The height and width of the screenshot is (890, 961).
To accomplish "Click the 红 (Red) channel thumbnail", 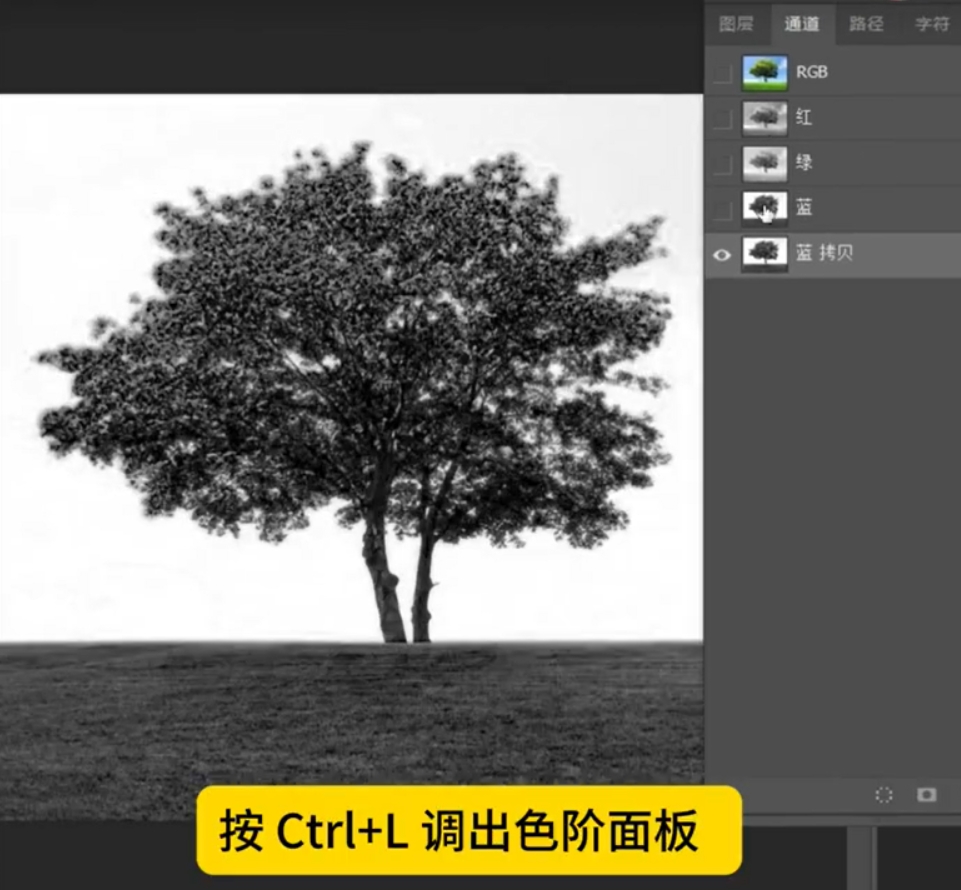I will (764, 117).
